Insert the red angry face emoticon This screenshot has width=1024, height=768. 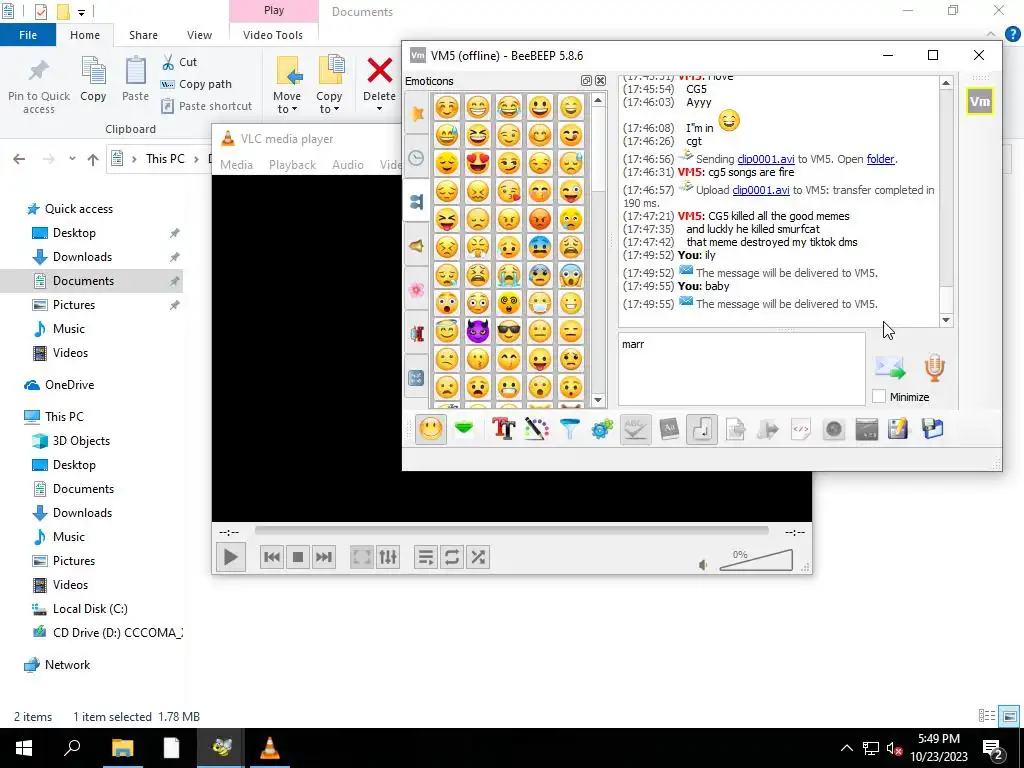tap(540, 219)
